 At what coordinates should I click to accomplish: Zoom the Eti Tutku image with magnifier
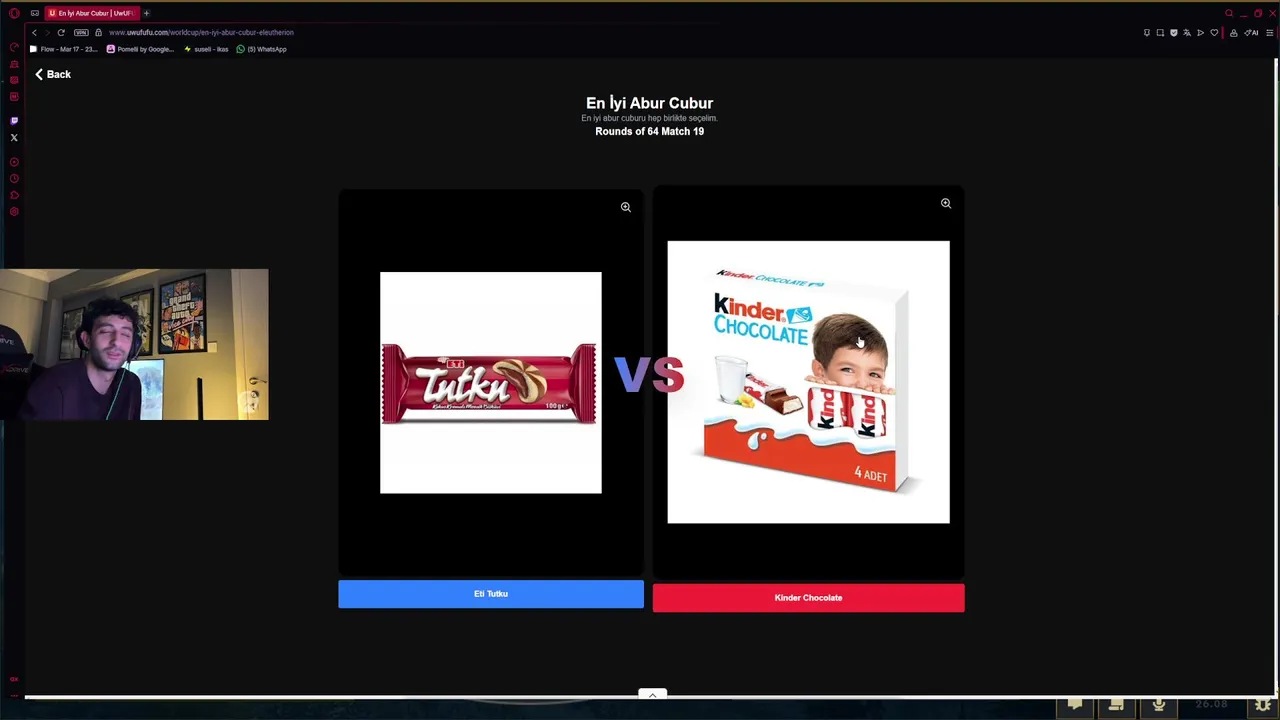coord(626,207)
